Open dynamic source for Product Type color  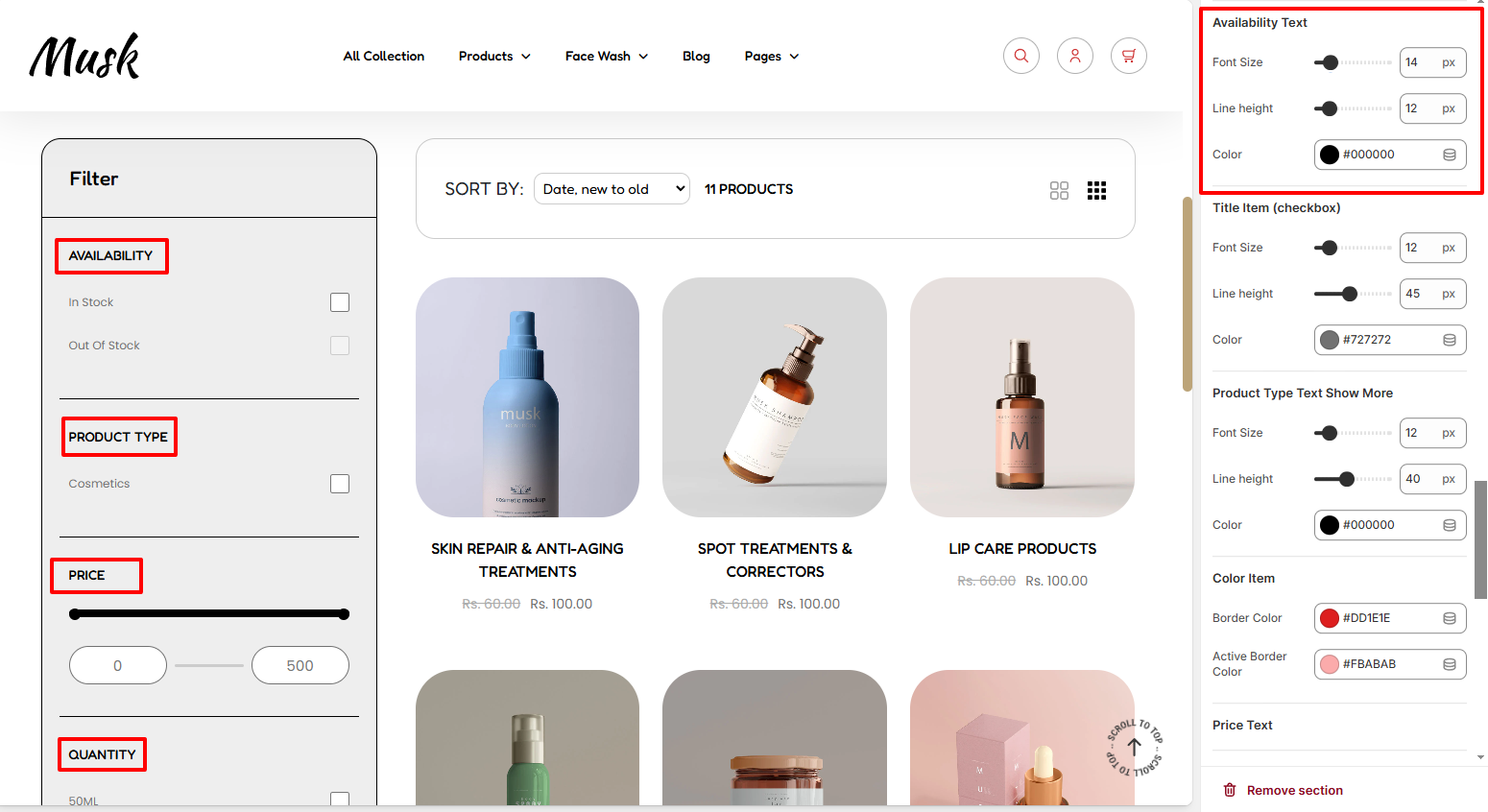point(1450,525)
